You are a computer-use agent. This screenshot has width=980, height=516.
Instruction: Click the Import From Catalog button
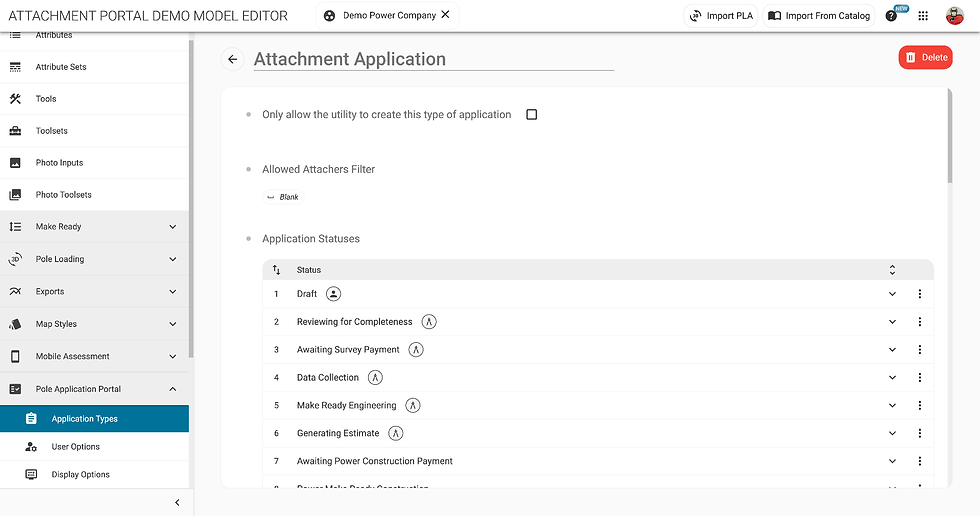(x=819, y=16)
